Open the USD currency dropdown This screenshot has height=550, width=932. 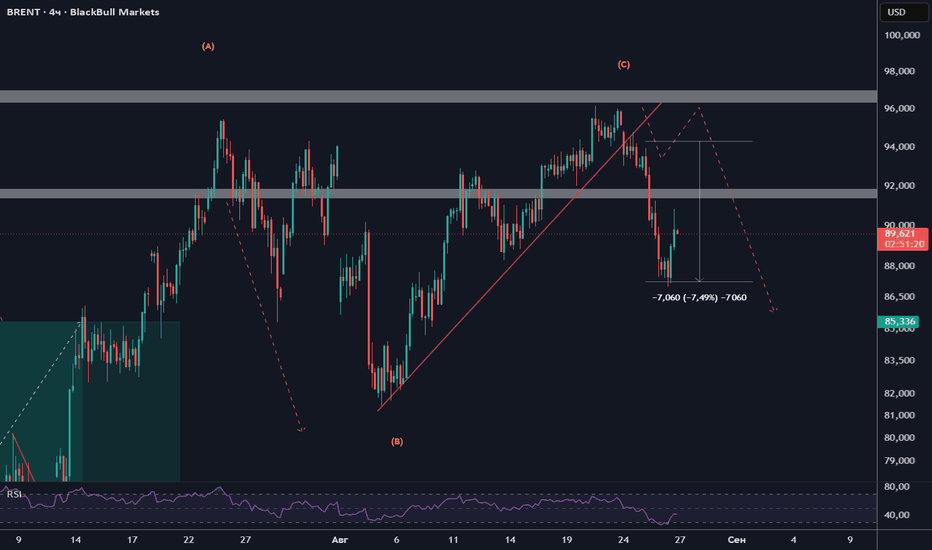coord(904,12)
